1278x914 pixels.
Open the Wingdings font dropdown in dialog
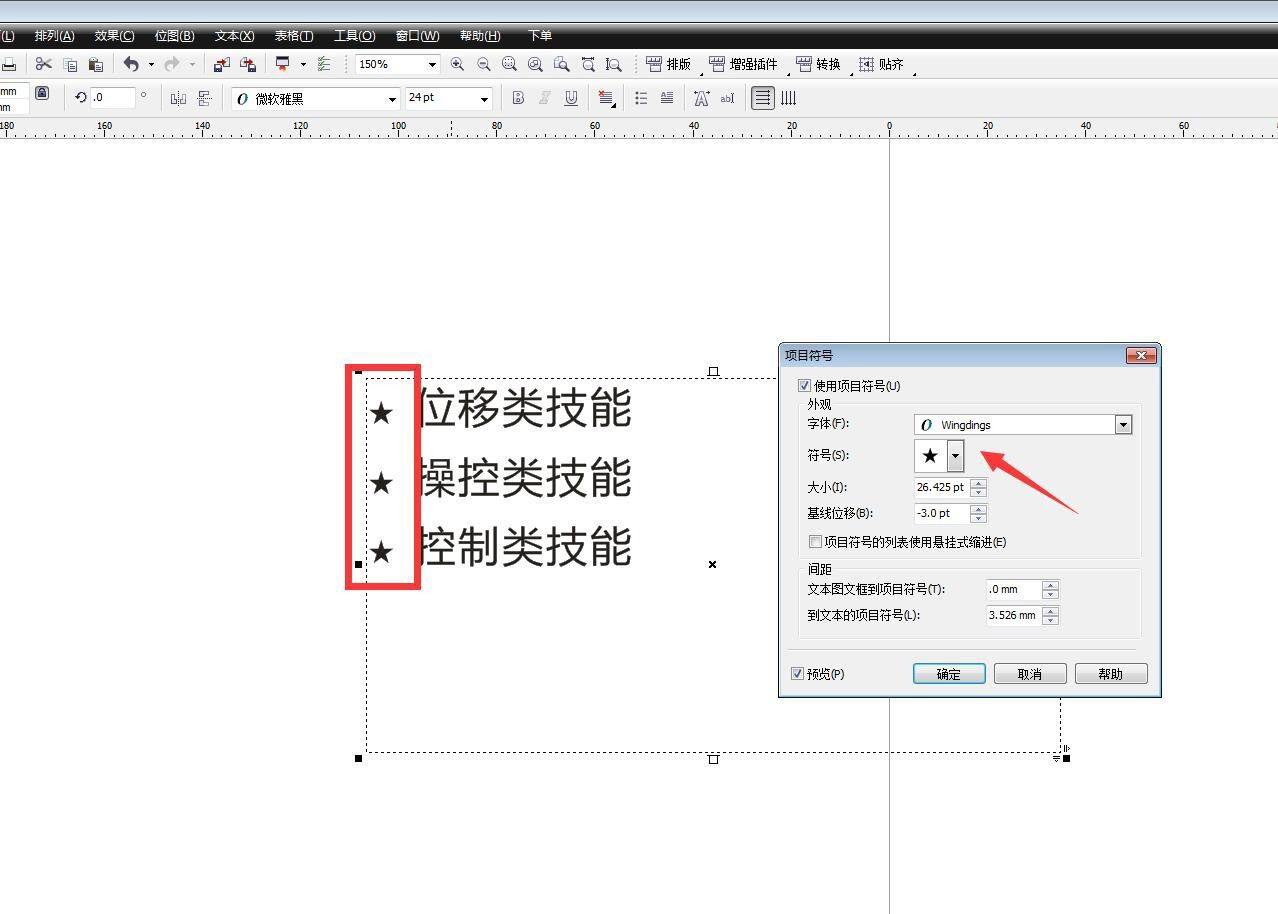coord(1123,425)
